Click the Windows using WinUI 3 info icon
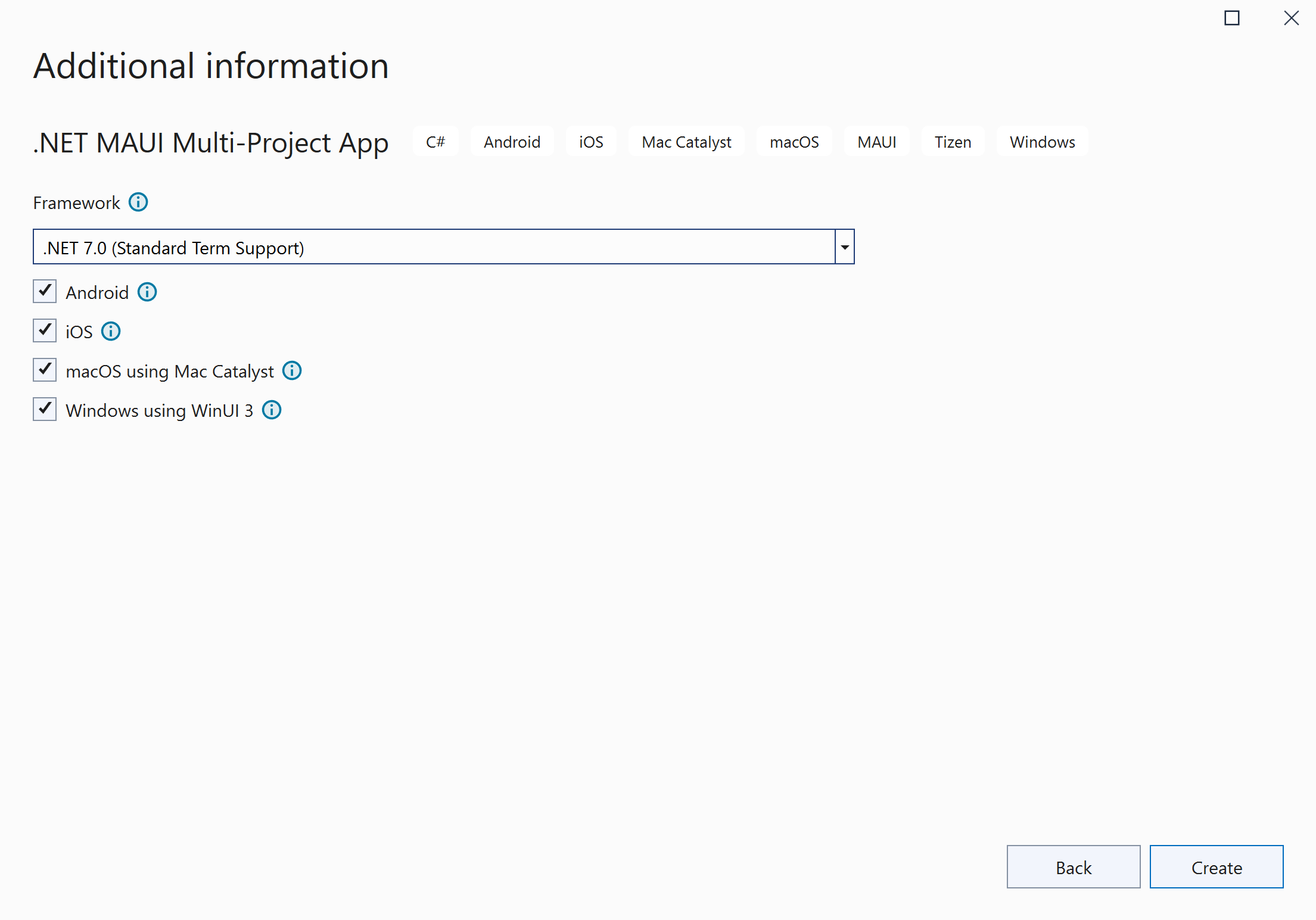 point(272,410)
